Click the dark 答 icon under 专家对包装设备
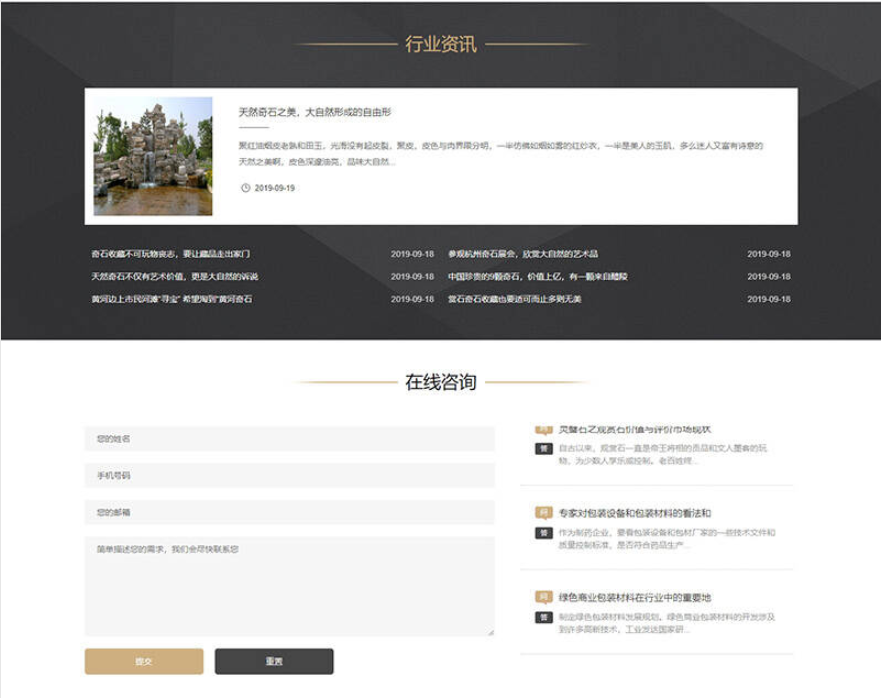This screenshot has width=881, height=698. 543,533
